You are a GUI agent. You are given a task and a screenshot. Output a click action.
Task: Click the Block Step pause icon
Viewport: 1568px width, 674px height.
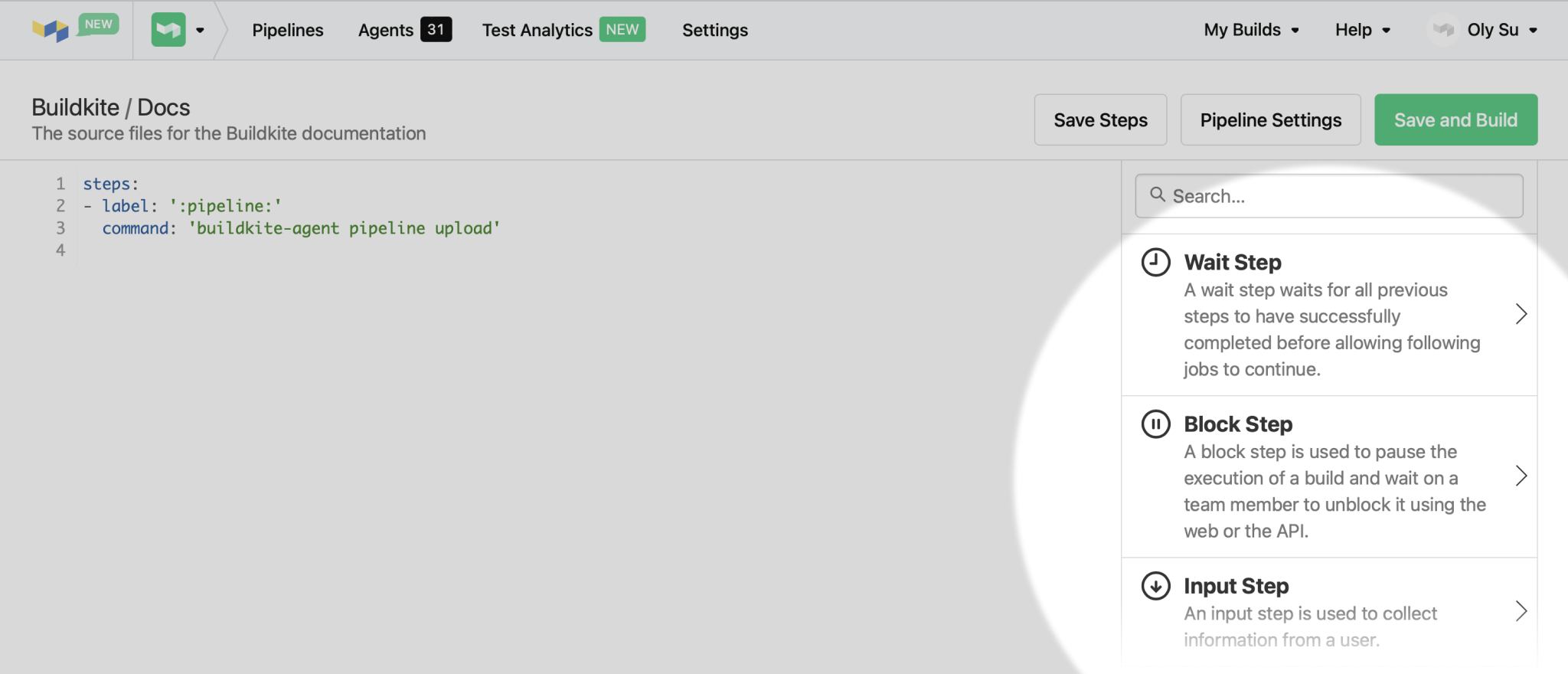pyautogui.click(x=1155, y=424)
